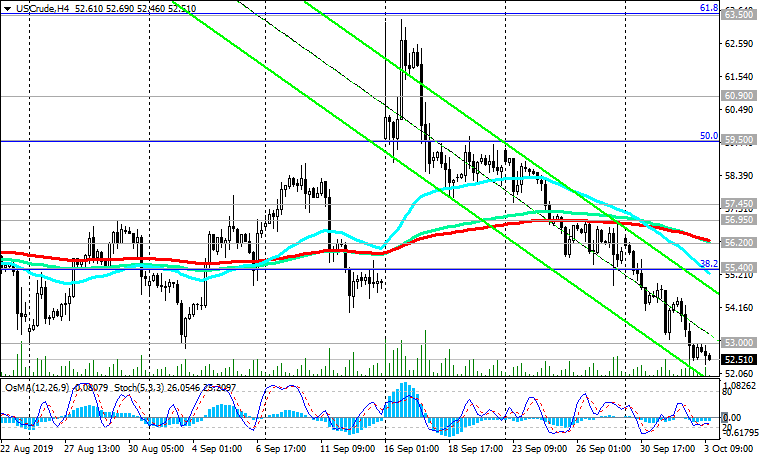The width and height of the screenshot is (760, 459).
Task: Click the 30 Aug 05:00 time label
Action: tap(156, 449)
